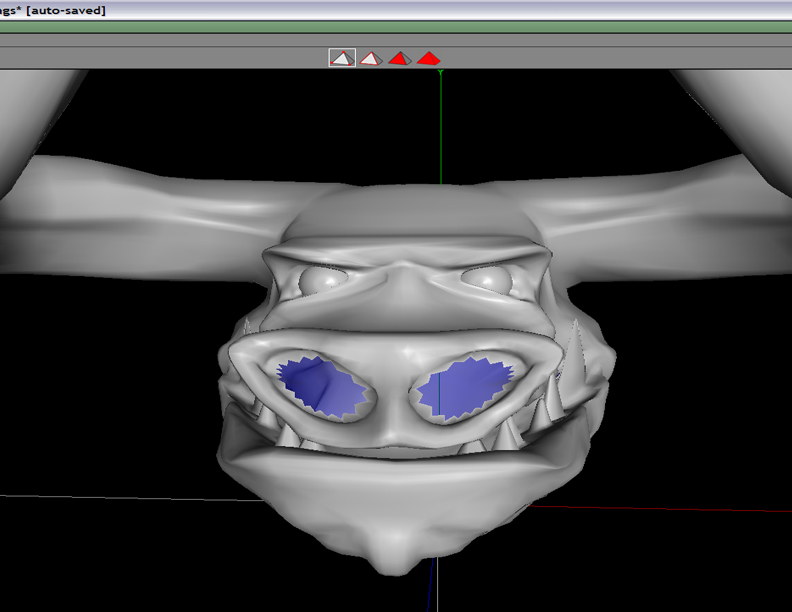Click the right blue nostril surface on the model
Viewport: 792px width, 612px height.
(x=465, y=387)
